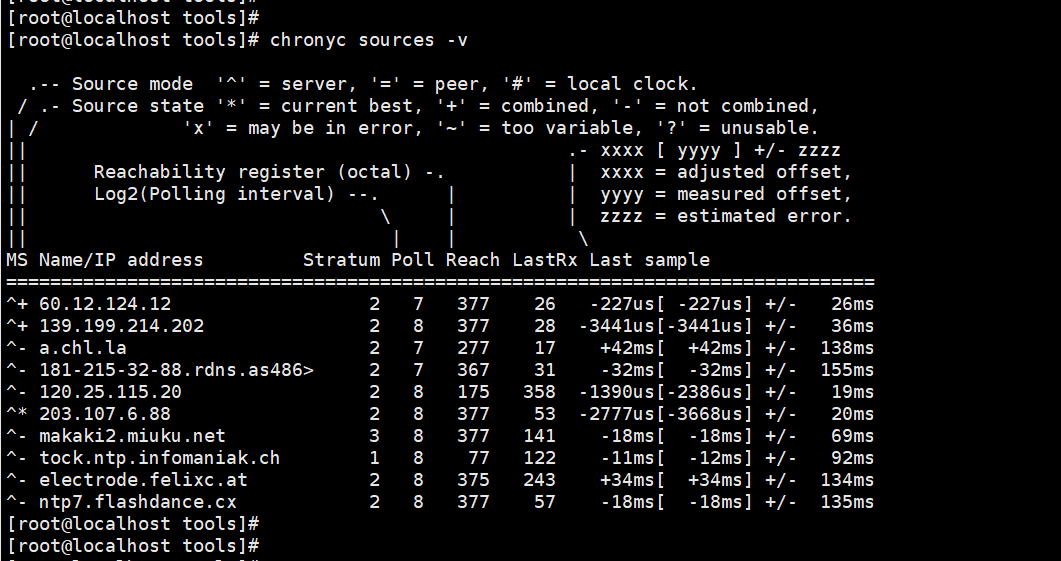Click the estimated error 19ms
This screenshot has width=1061, height=561.
(853, 392)
